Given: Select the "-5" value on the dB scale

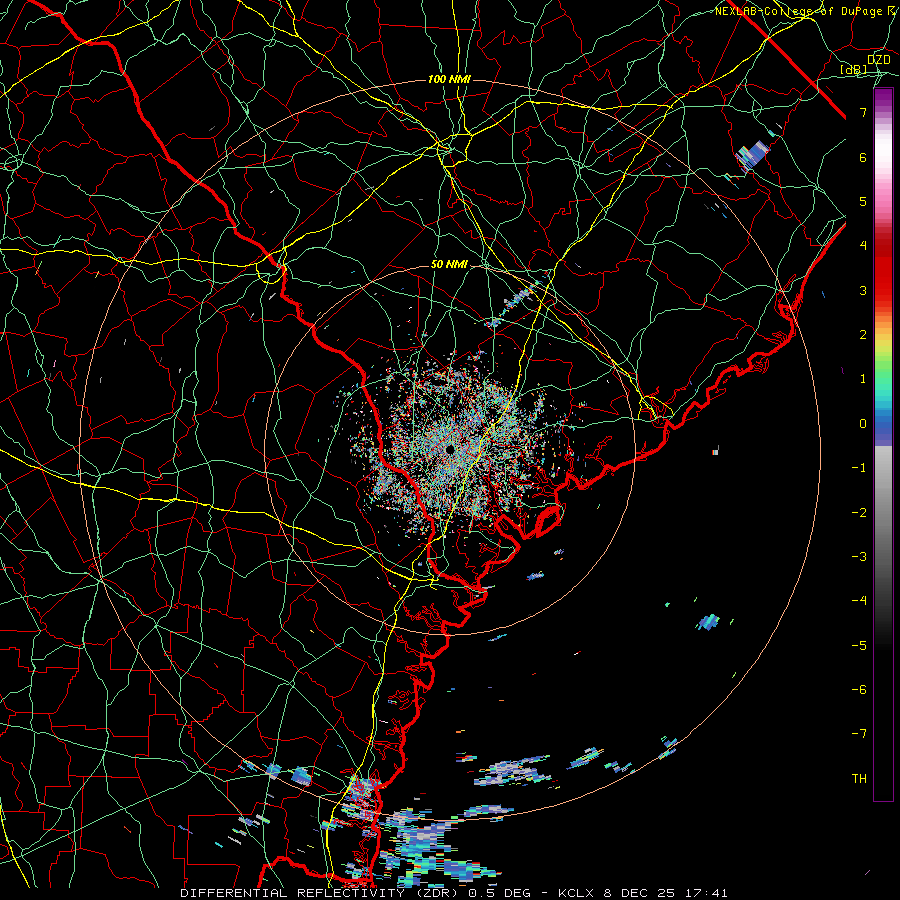Looking at the screenshot, I should (x=859, y=646).
